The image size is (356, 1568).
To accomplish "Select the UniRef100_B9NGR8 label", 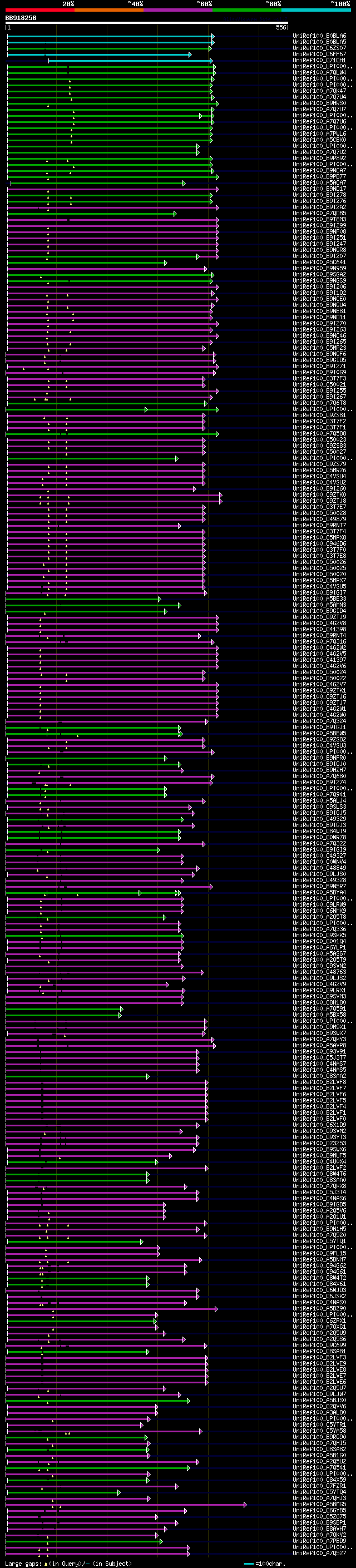I will pyautogui.click(x=319, y=250).
